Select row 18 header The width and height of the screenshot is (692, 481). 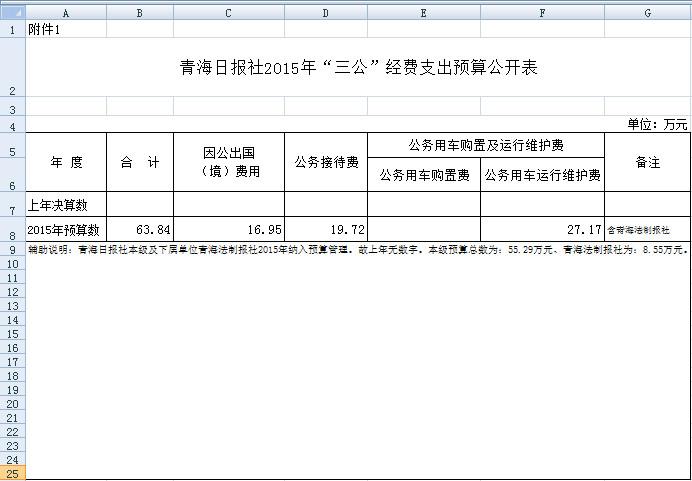point(13,376)
